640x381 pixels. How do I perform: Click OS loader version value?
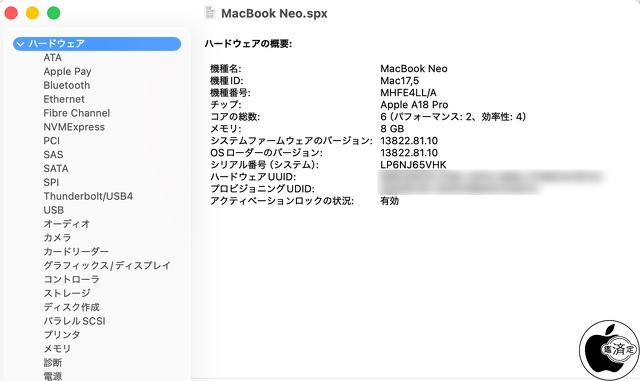pos(409,153)
